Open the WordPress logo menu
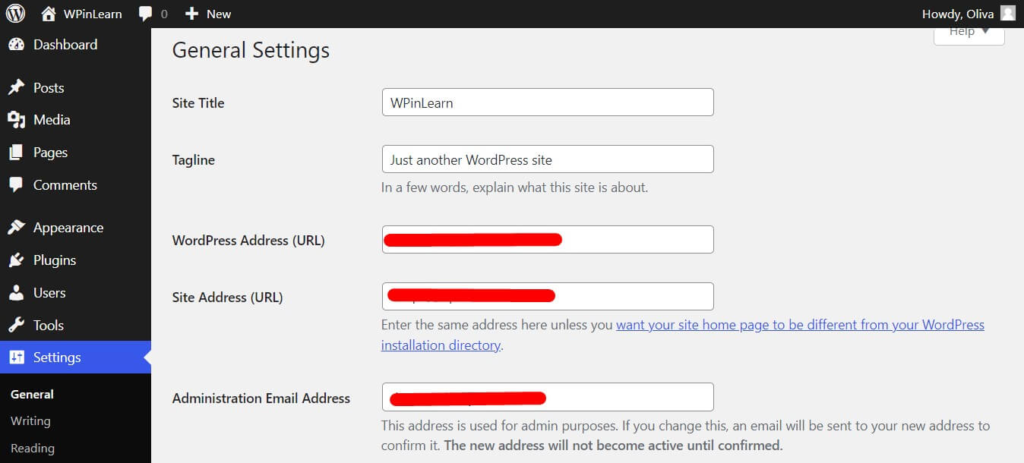The image size is (1024, 463). 15,13
